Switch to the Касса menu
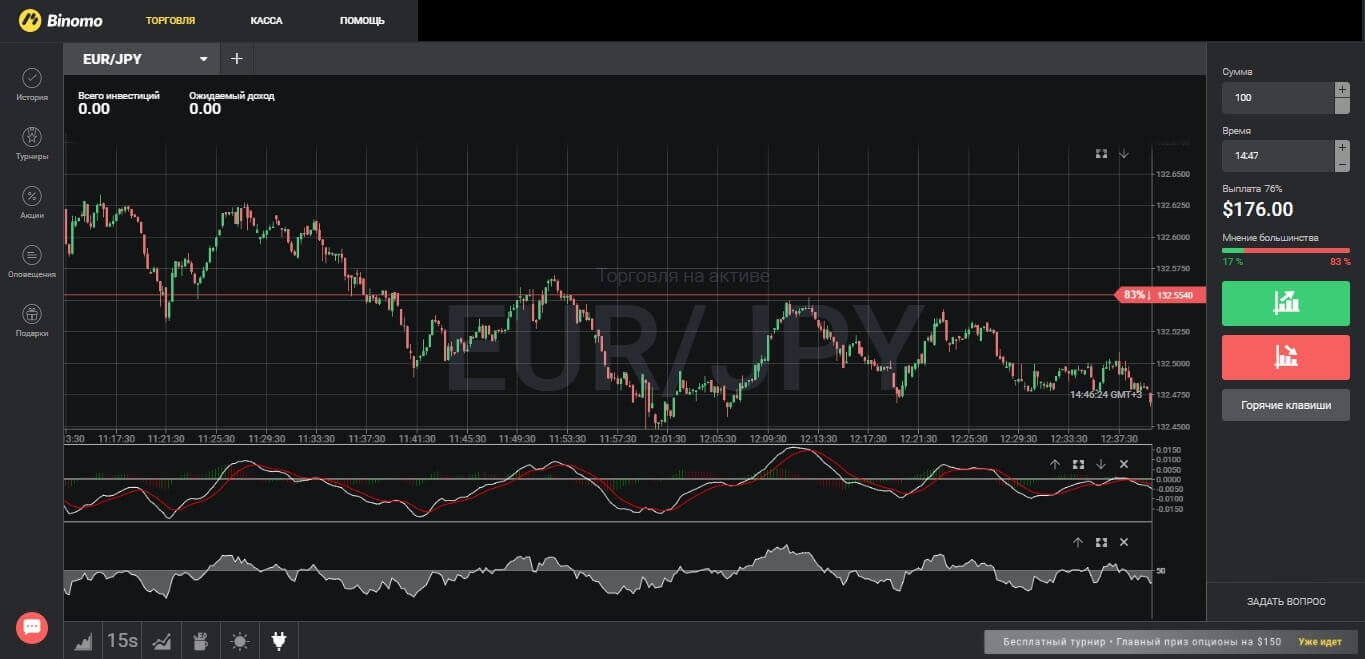 pos(268,20)
